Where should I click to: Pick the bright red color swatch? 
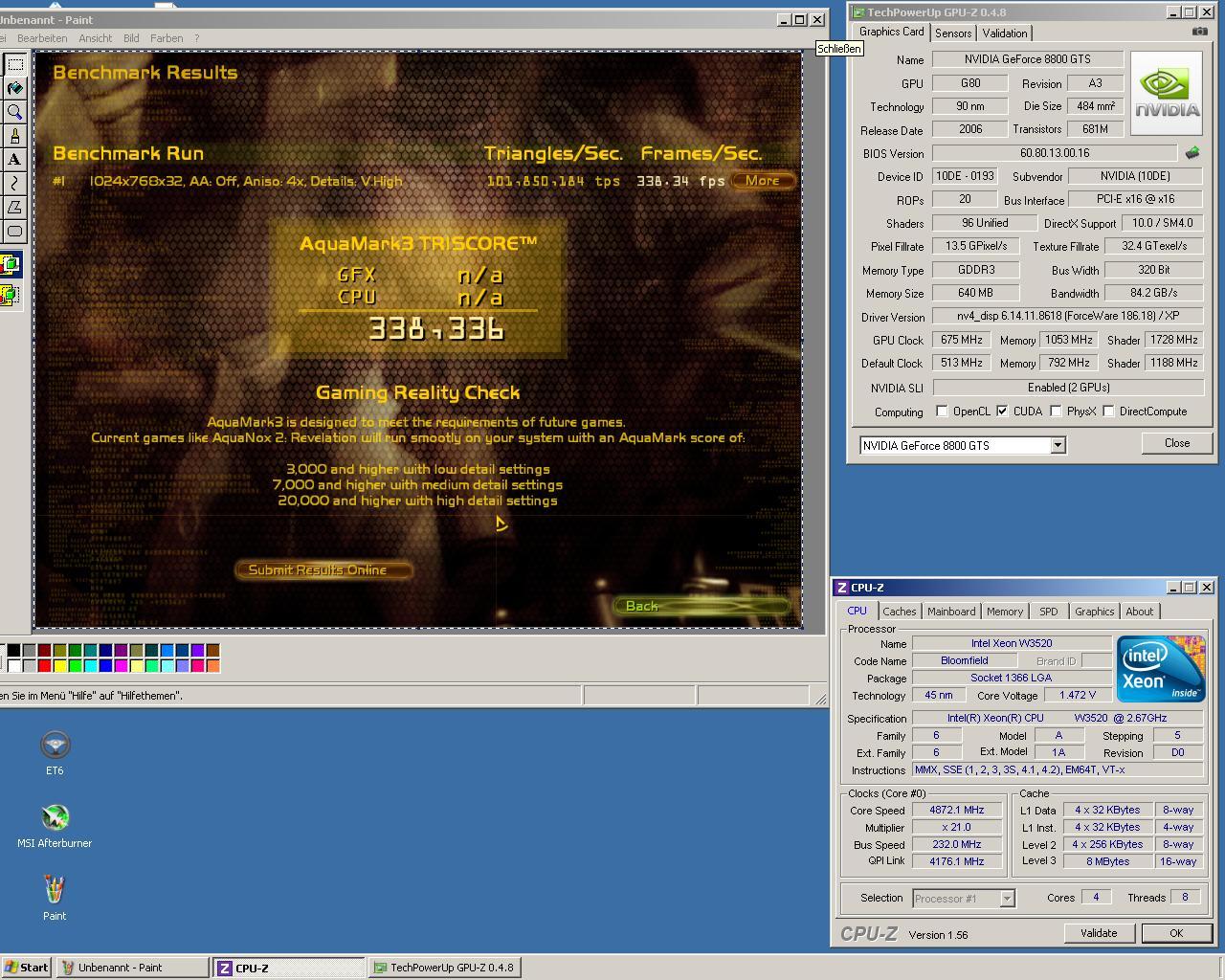pos(44,665)
